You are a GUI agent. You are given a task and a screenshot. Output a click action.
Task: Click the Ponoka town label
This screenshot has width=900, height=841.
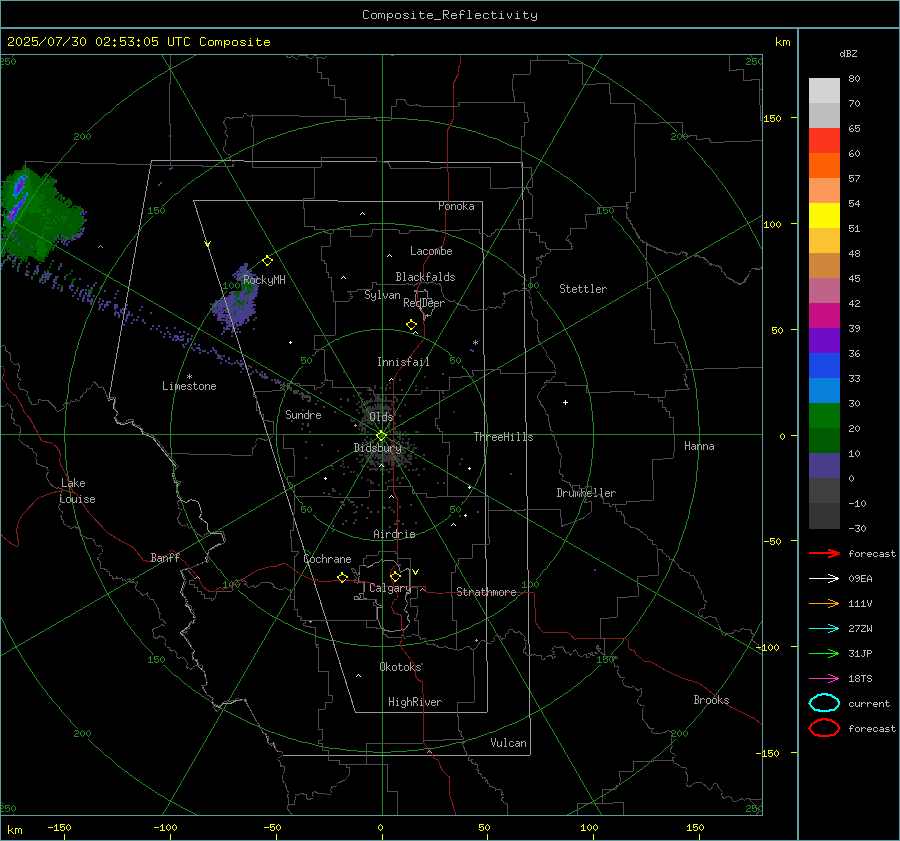coord(456,206)
